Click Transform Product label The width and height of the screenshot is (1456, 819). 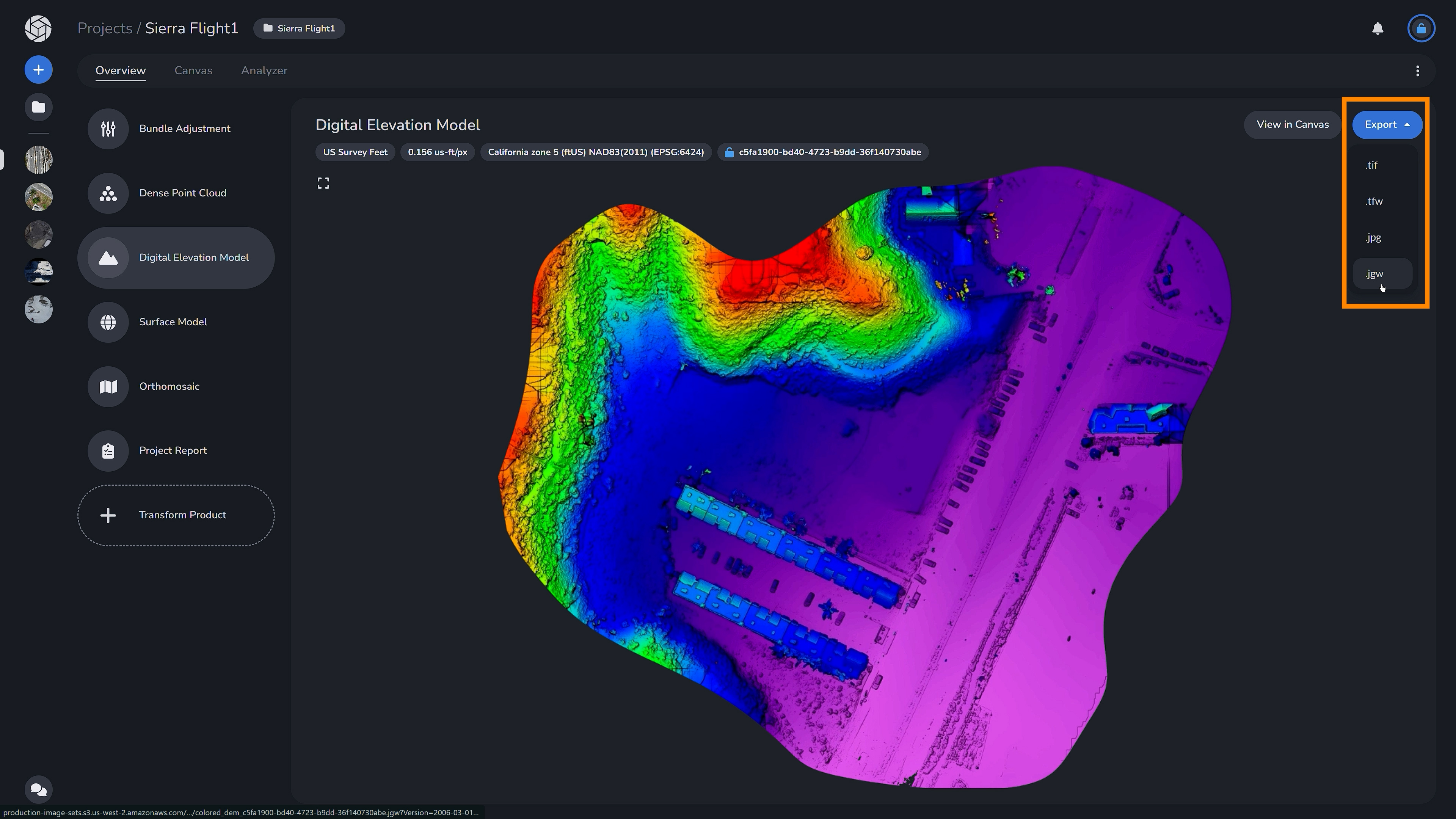click(182, 515)
